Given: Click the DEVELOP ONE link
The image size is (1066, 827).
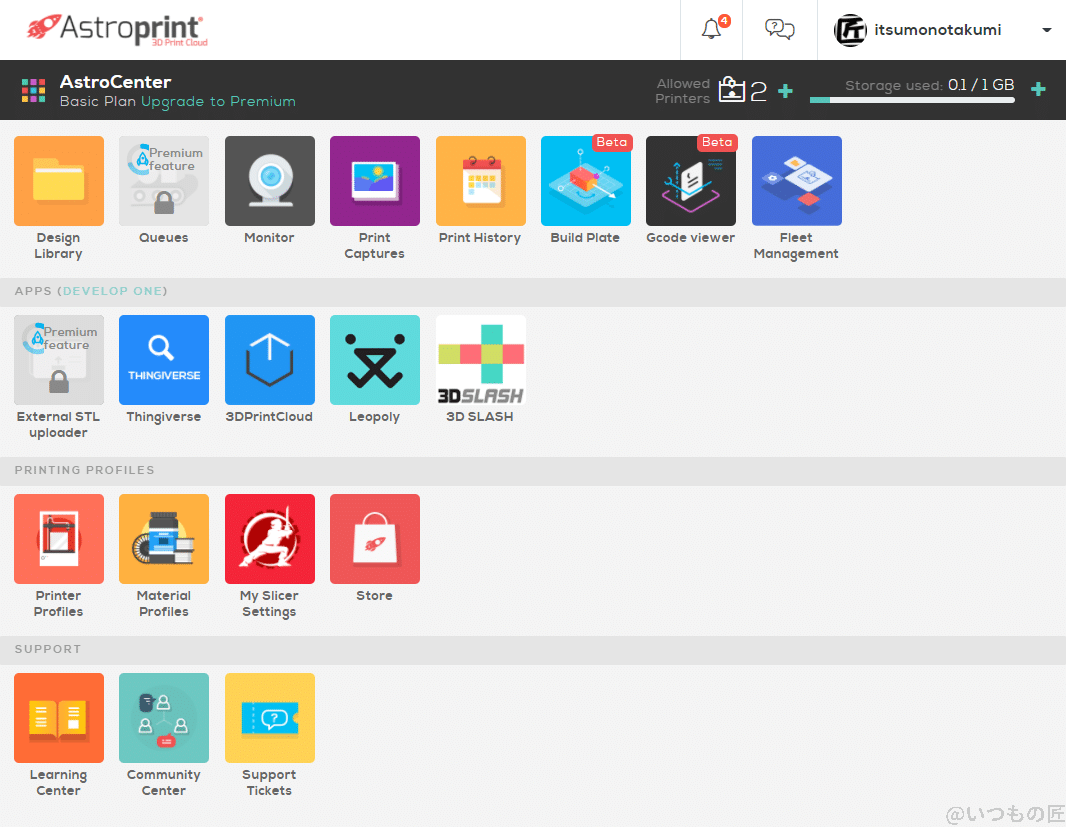Looking at the screenshot, I should click(x=113, y=291).
